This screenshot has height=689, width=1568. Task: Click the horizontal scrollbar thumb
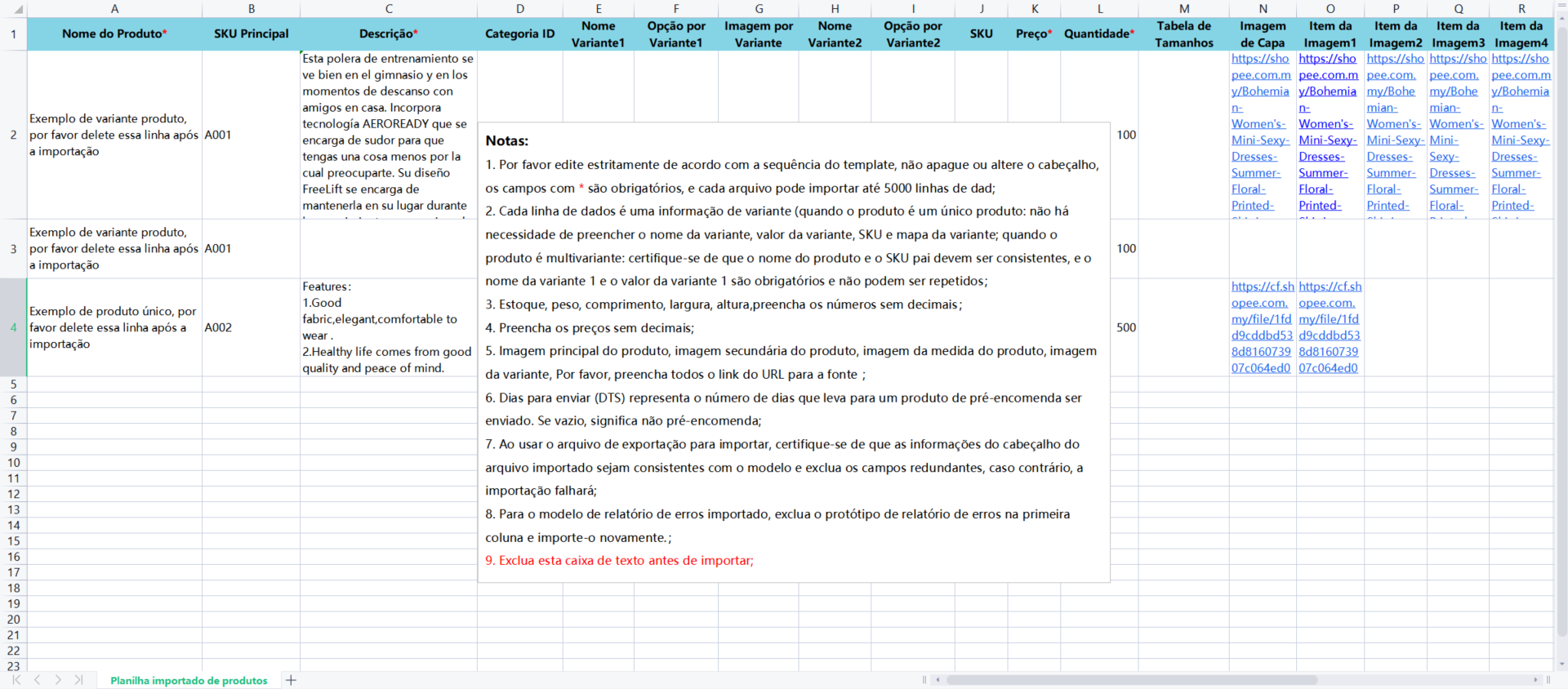click(1131, 679)
